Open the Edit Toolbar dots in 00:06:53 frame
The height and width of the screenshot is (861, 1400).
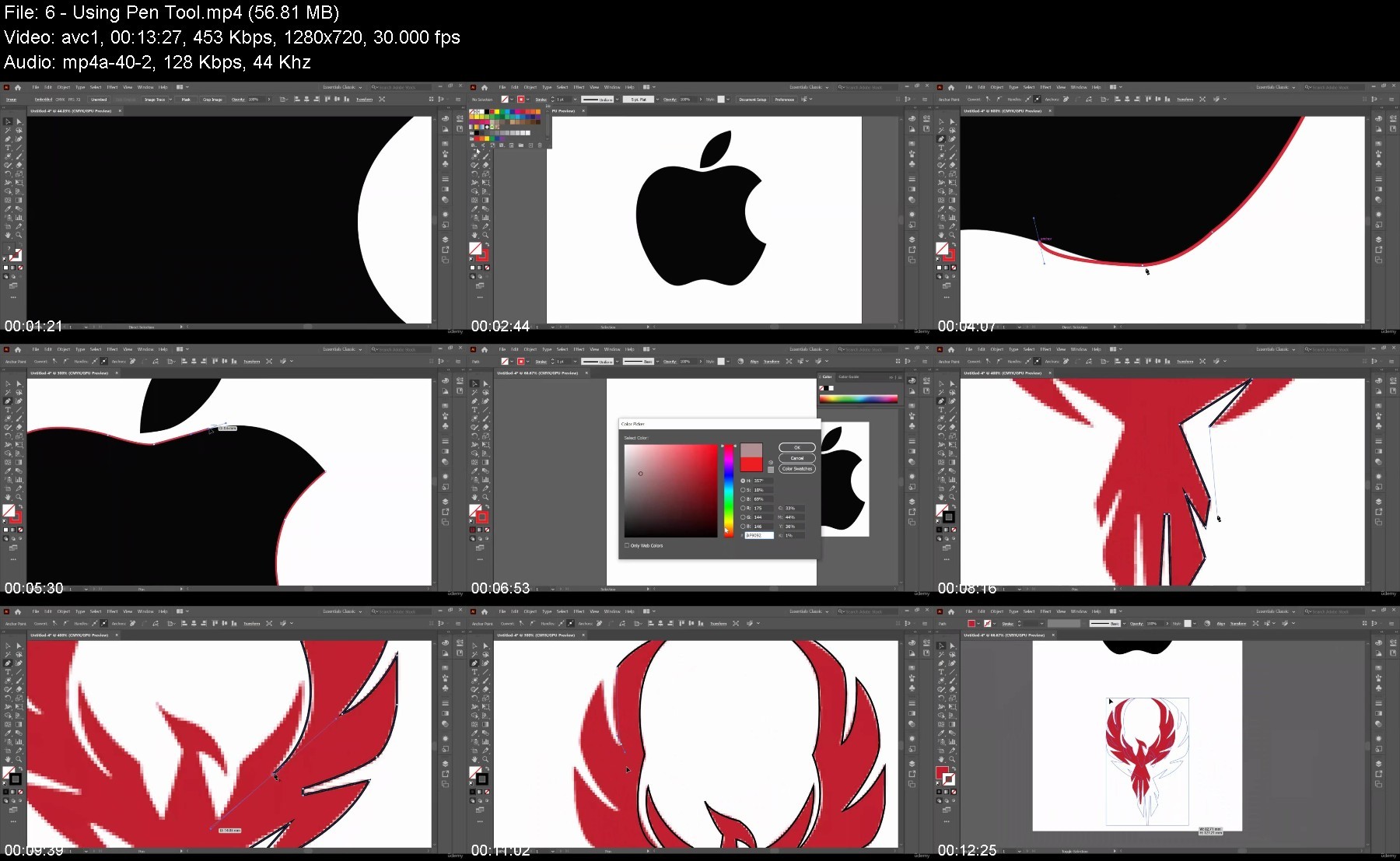(480, 558)
